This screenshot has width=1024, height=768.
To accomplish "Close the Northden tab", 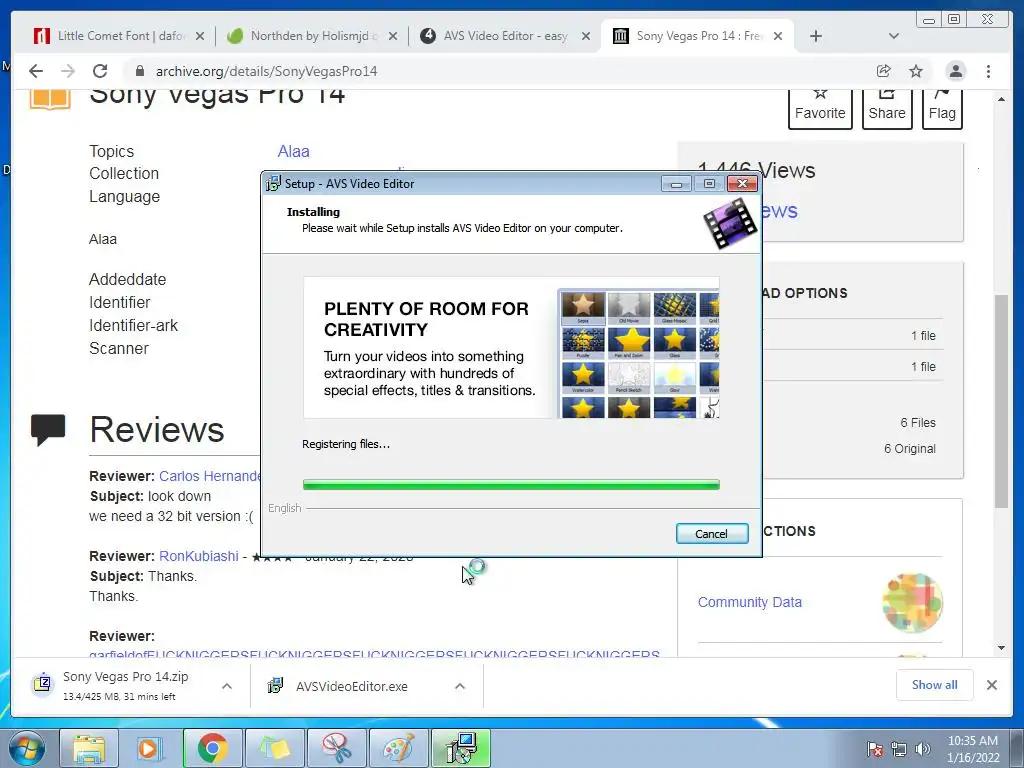I will [392, 36].
